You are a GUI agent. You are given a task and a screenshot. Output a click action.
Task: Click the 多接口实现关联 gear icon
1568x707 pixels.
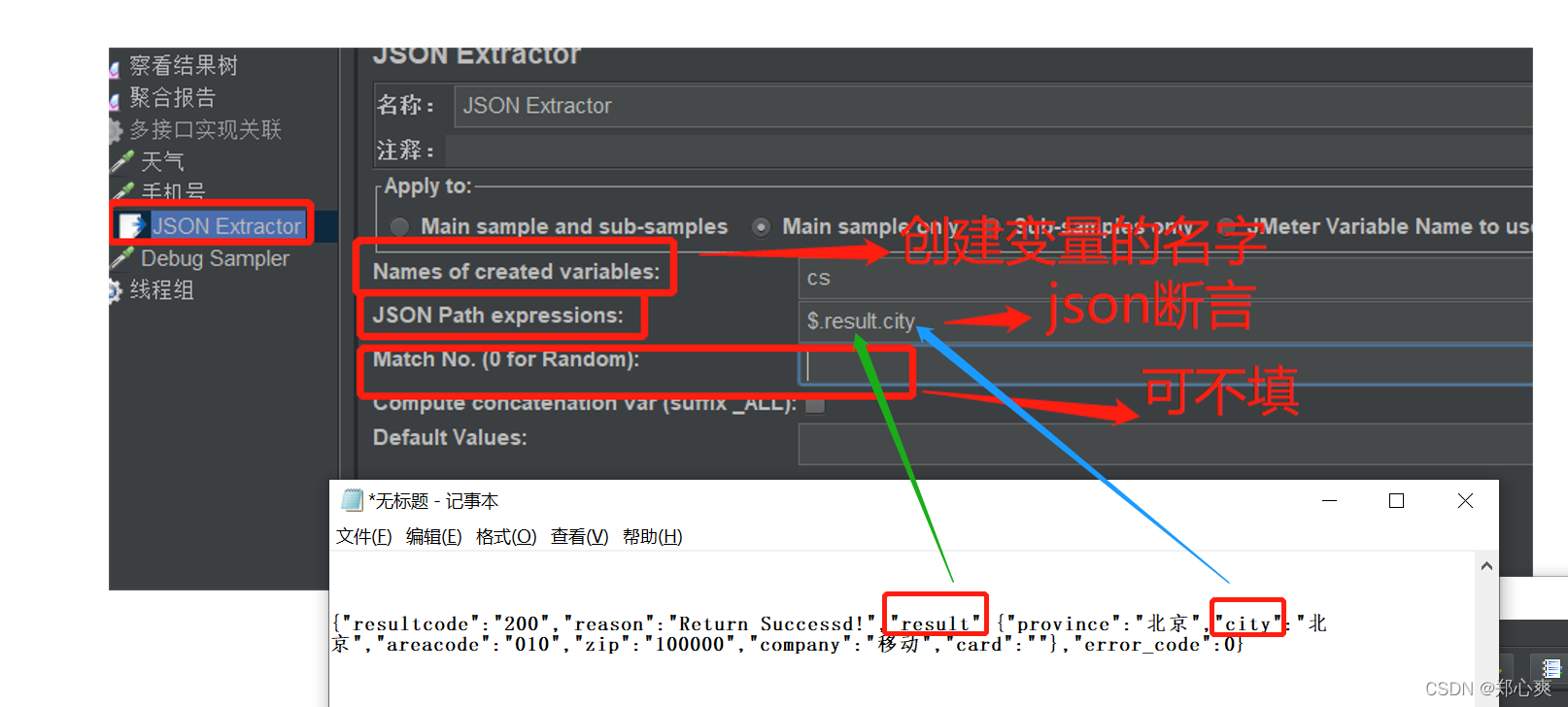pos(115,130)
